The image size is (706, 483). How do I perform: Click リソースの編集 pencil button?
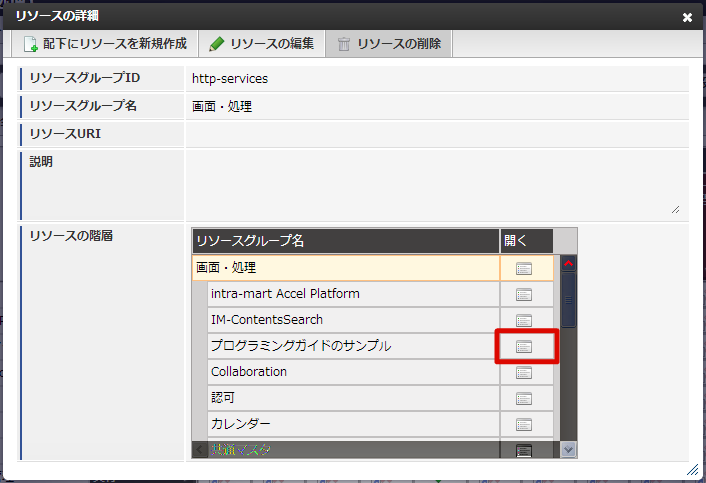(262, 44)
